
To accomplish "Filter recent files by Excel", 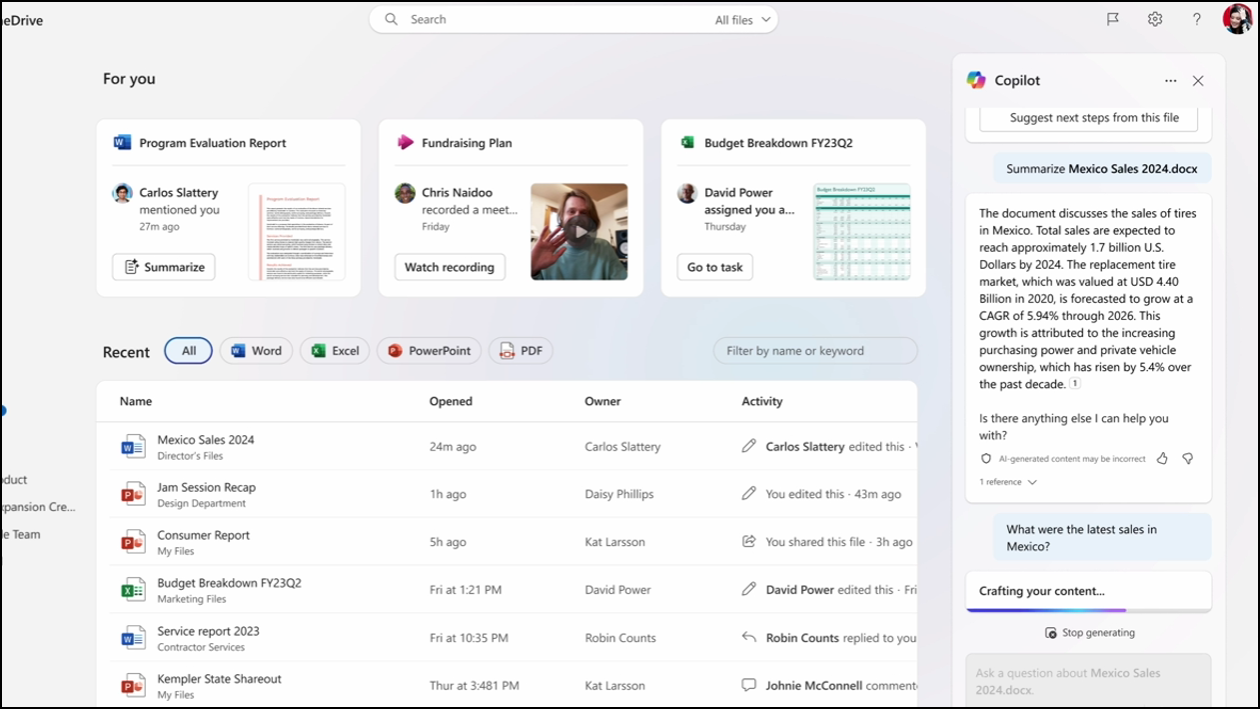I will click(x=335, y=351).
